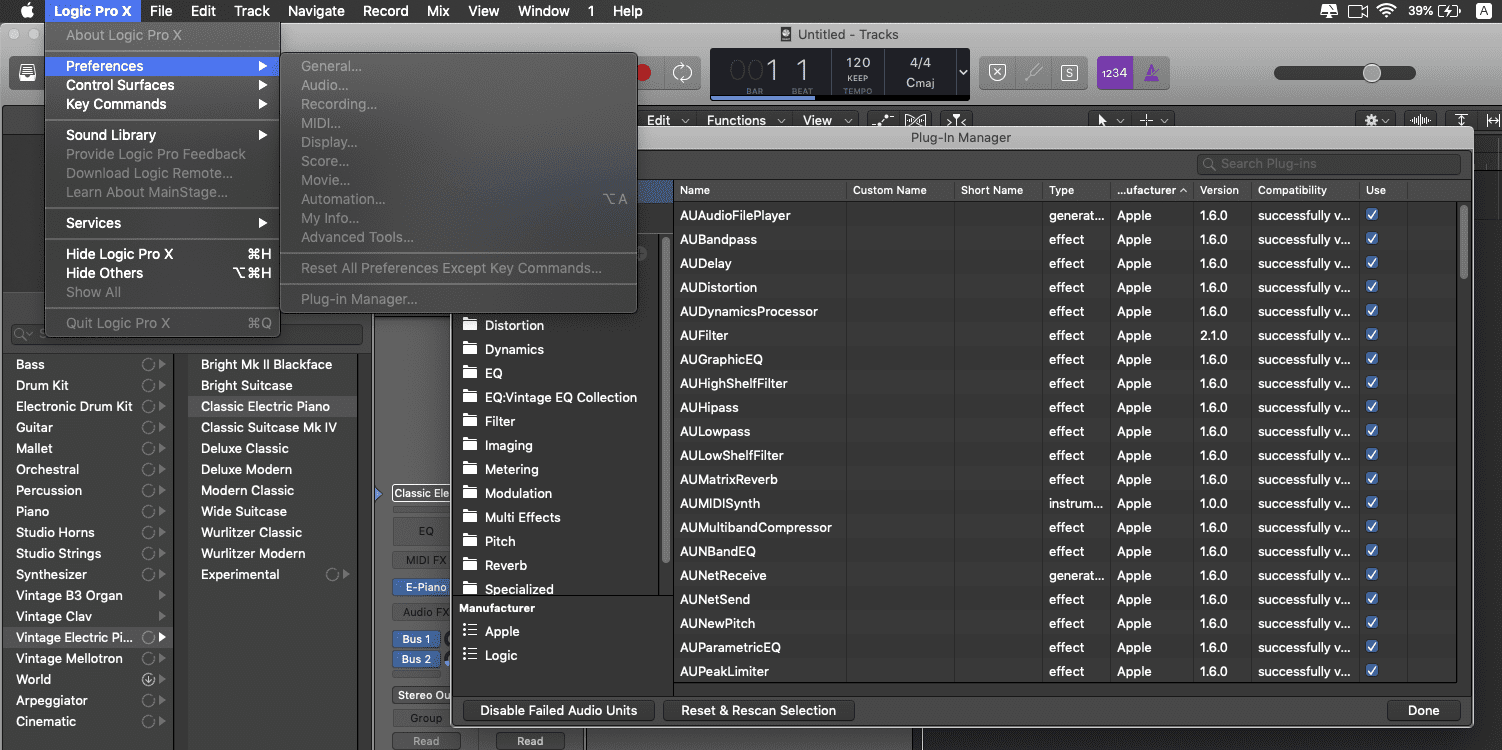This screenshot has height=750, width=1502.
Task: Open the Functions dropdown
Action: click(x=743, y=120)
